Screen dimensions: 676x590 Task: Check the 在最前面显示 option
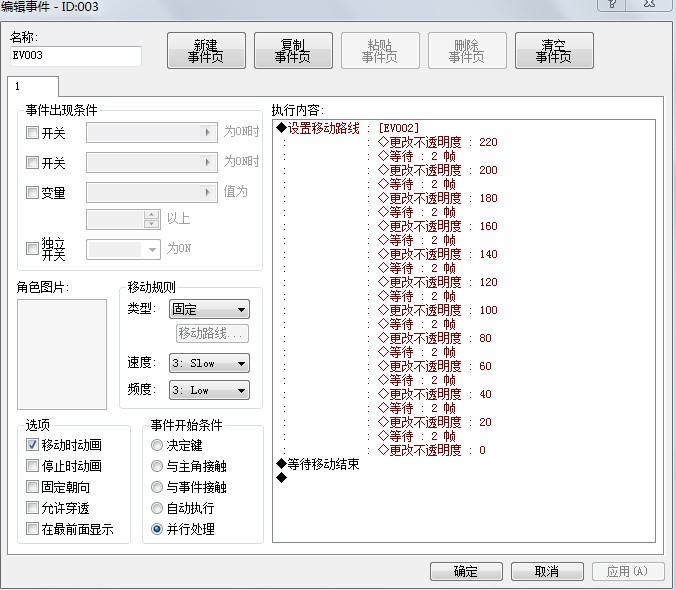[32, 528]
